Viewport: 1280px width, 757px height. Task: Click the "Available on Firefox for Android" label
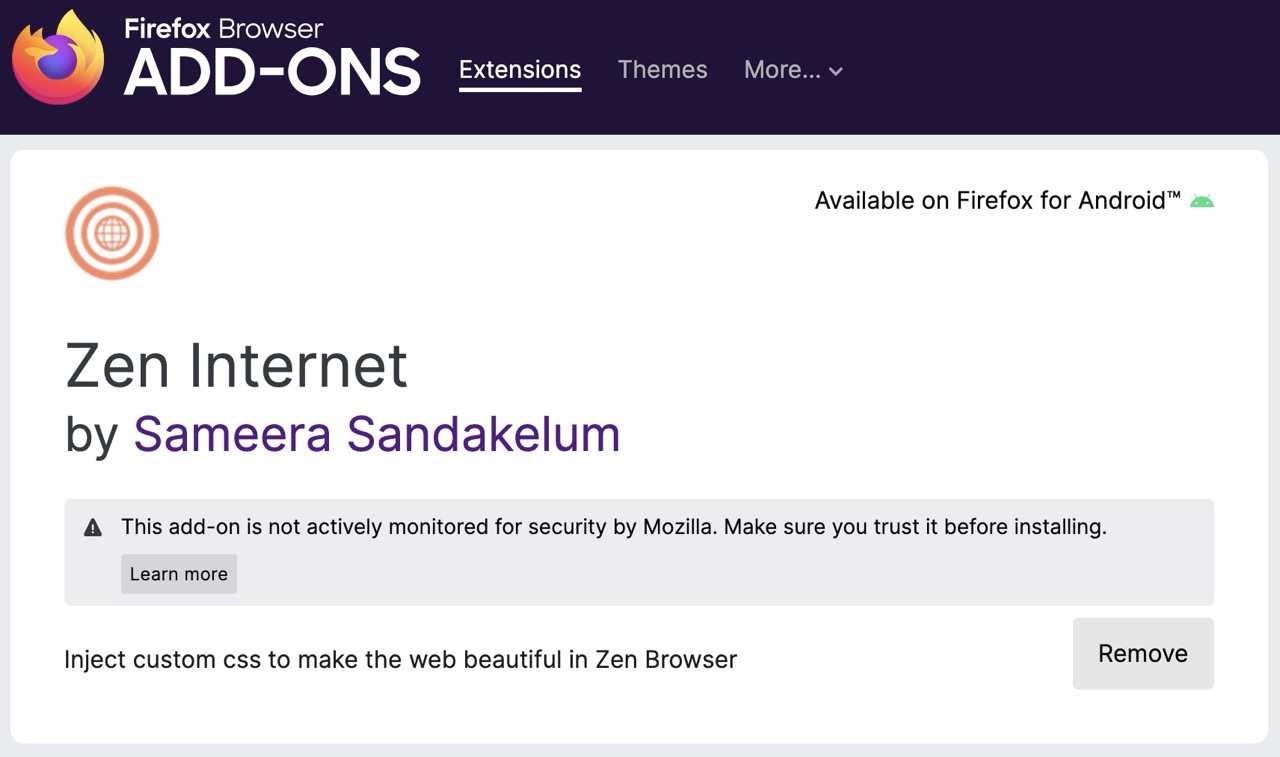click(997, 201)
